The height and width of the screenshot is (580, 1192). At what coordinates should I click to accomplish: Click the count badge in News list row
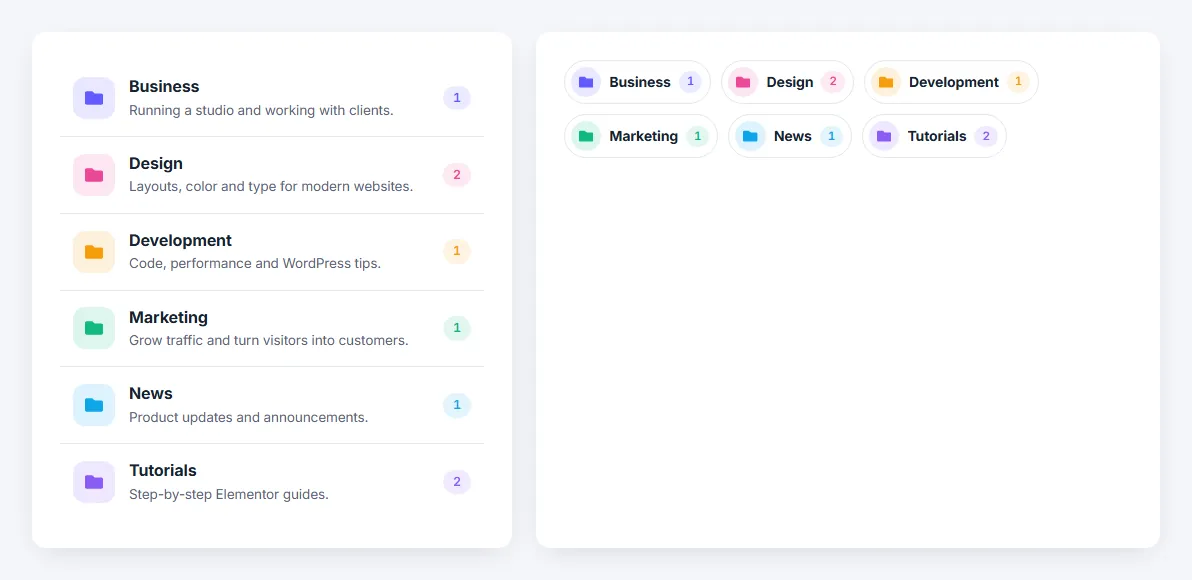point(457,405)
